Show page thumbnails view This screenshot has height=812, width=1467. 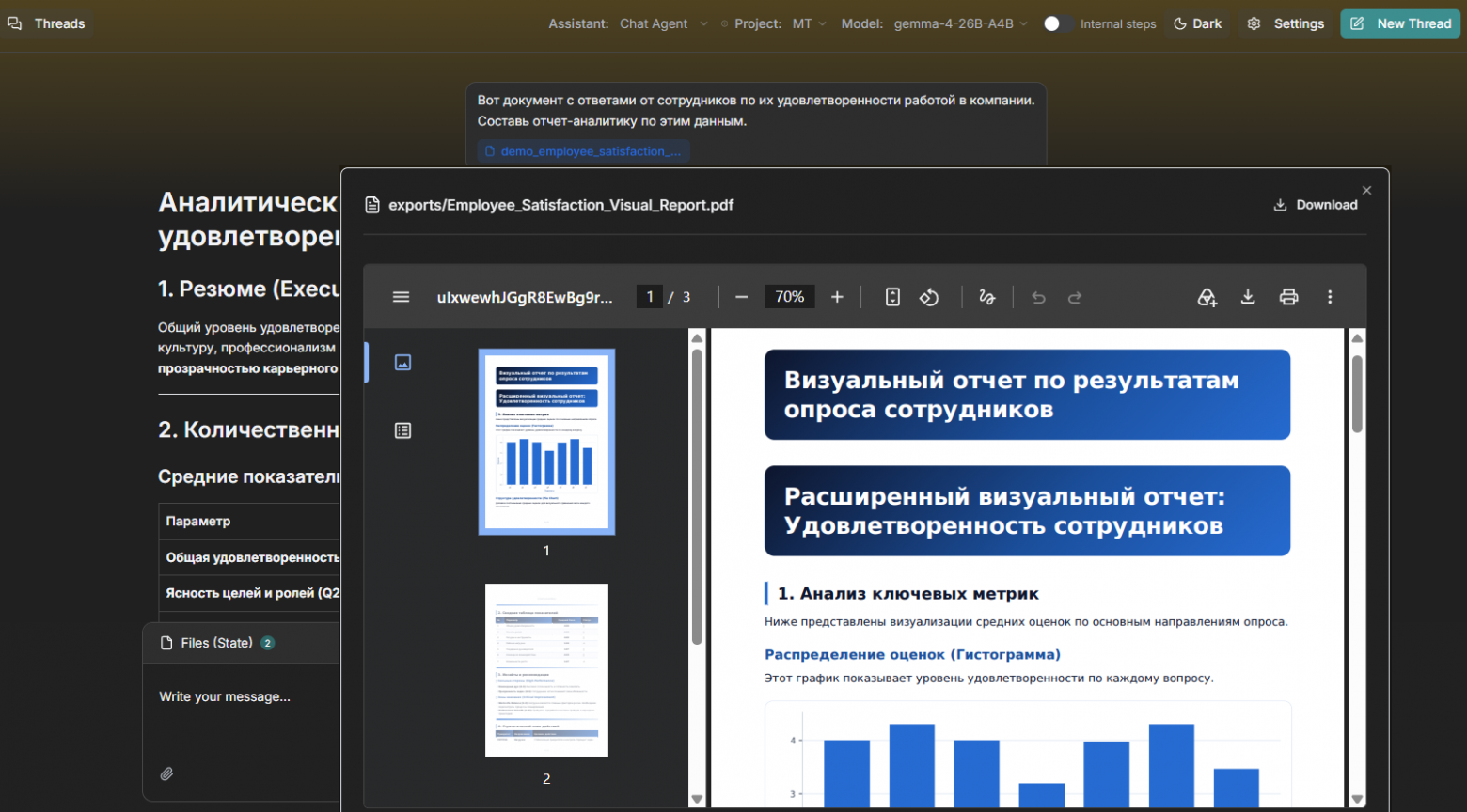click(x=402, y=363)
